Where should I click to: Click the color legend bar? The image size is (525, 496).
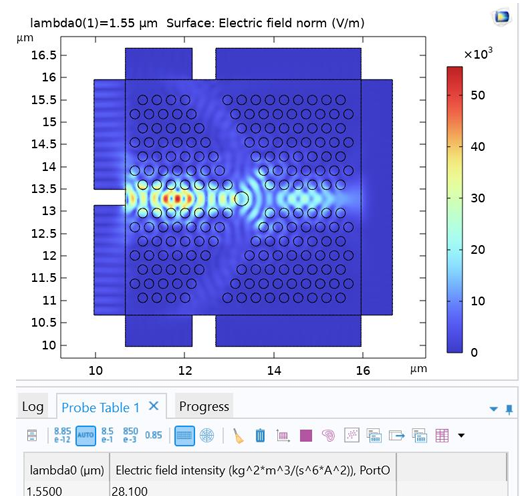pos(455,209)
